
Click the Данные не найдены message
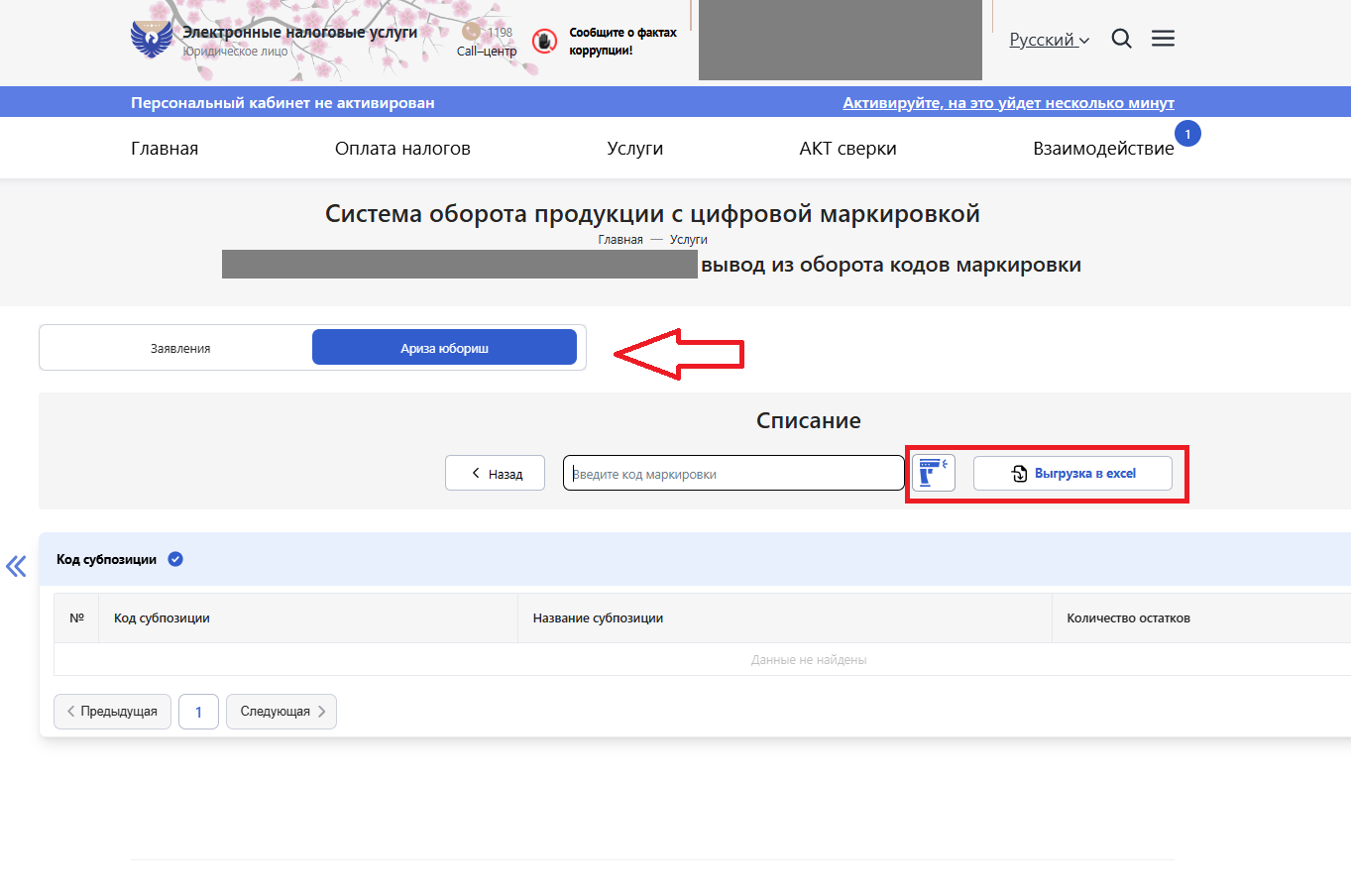(x=809, y=659)
